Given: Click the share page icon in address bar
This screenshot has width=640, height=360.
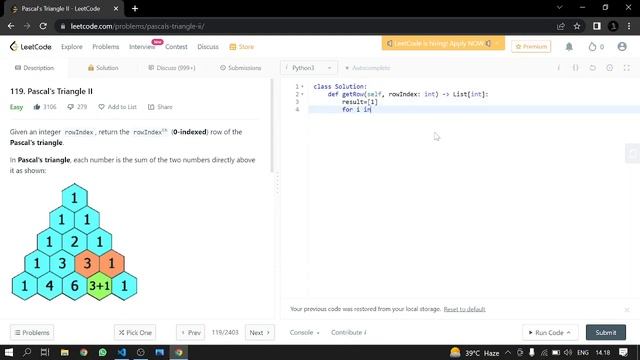Looking at the screenshot, I should point(560,26).
